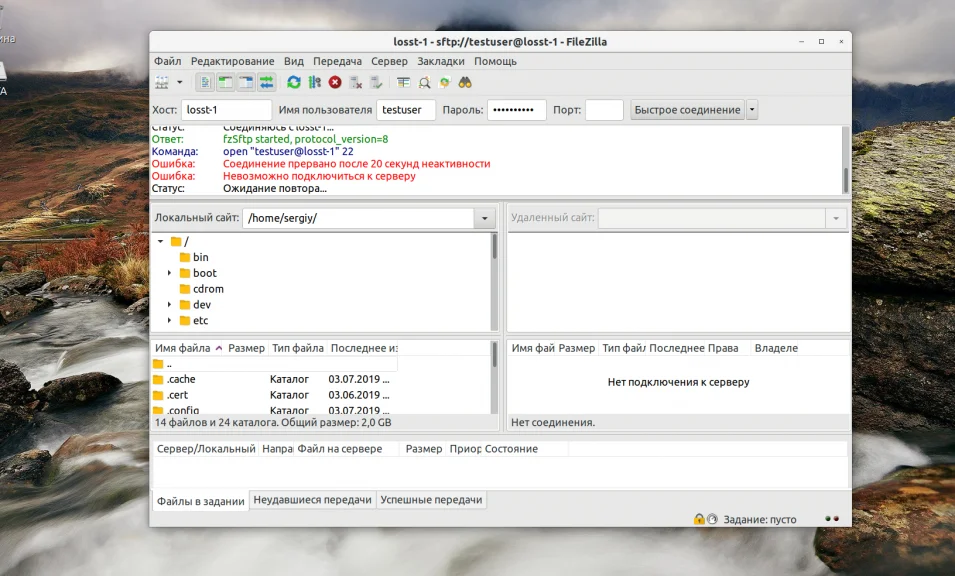Toggle the message log display
The image size is (955, 576).
point(205,82)
